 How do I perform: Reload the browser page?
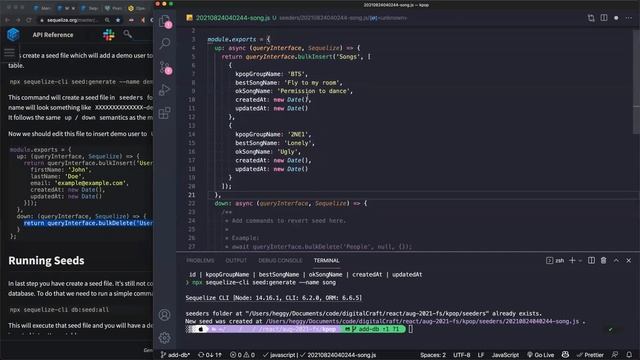point(29,20)
